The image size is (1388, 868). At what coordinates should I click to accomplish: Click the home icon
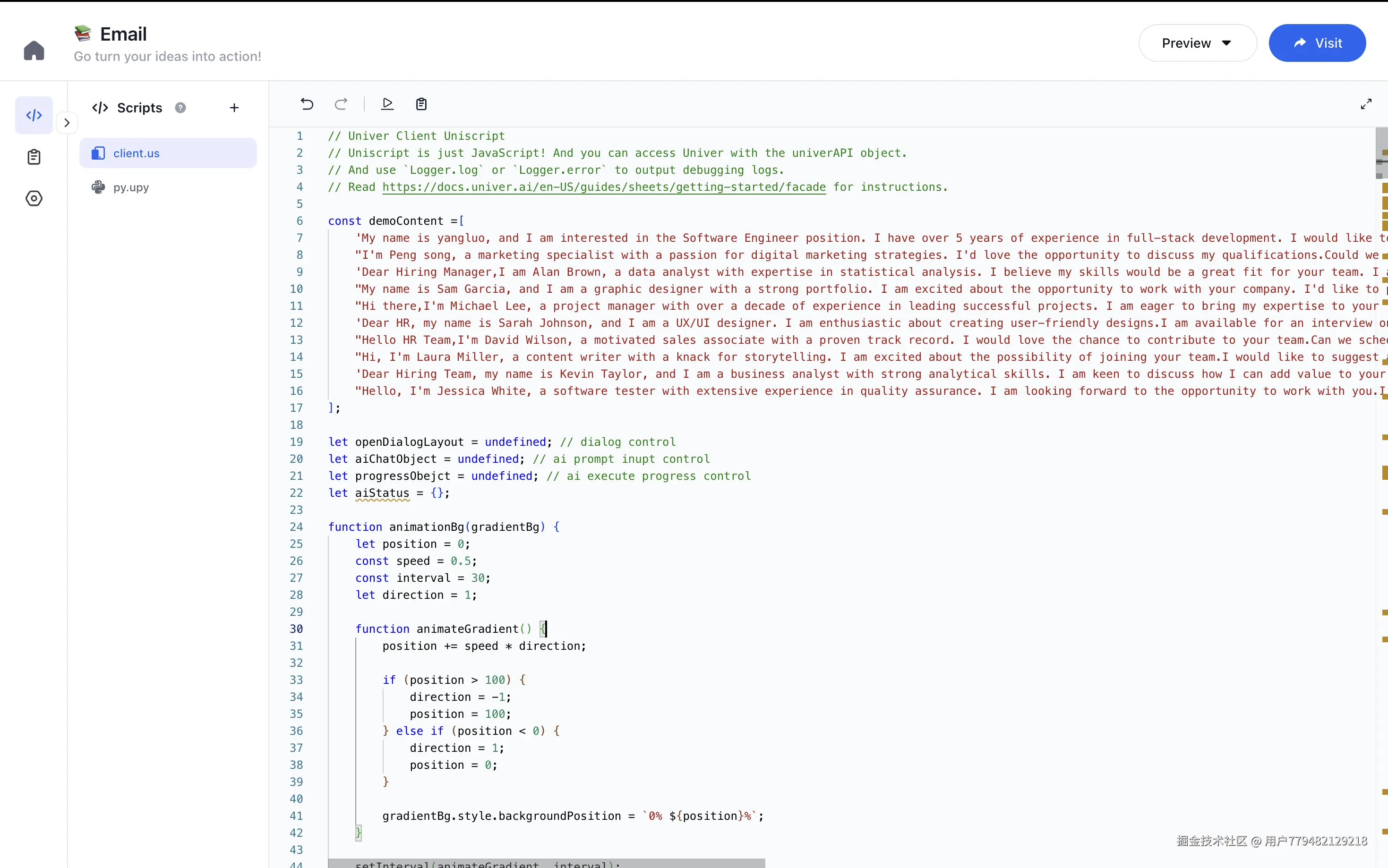pos(34,51)
